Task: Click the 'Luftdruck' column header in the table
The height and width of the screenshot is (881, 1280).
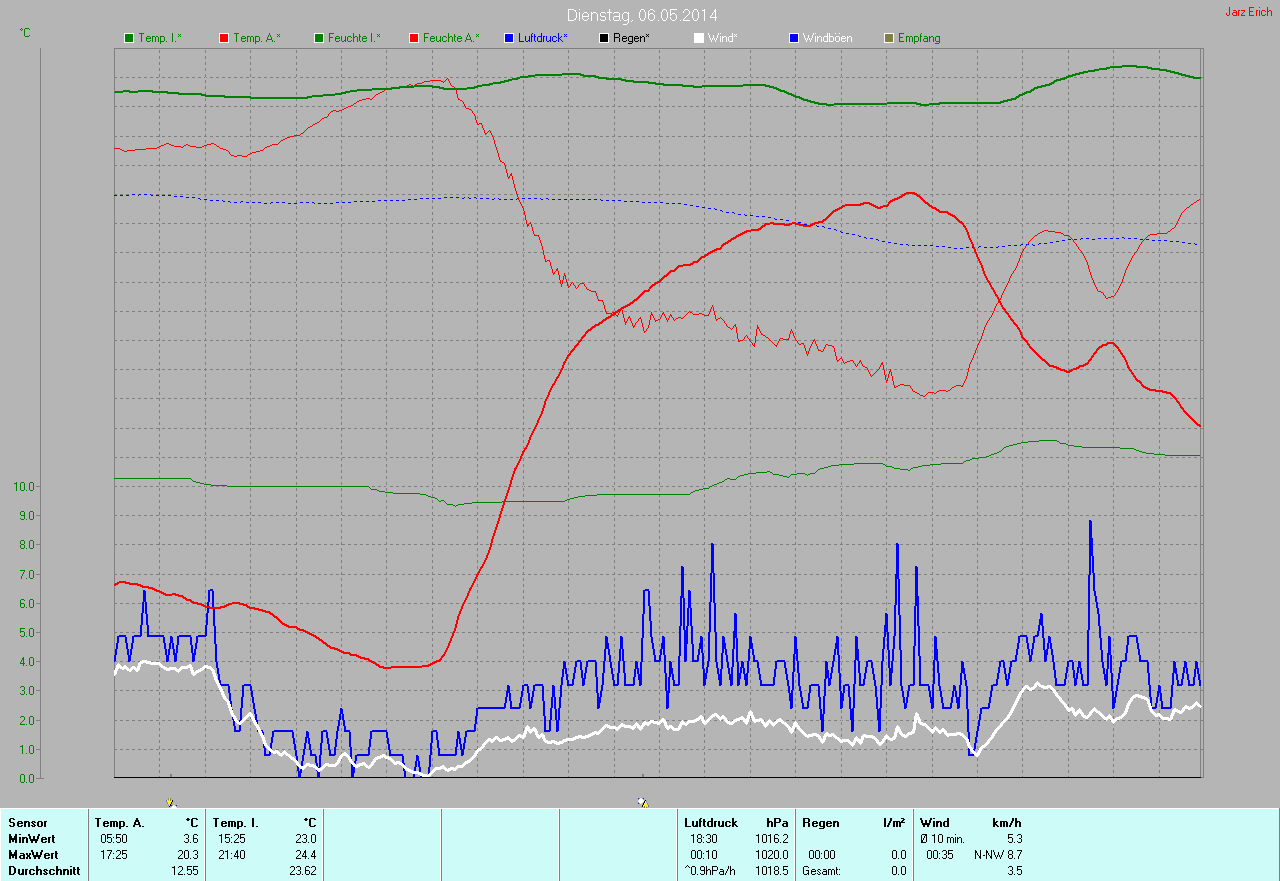Action: (710, 823)
